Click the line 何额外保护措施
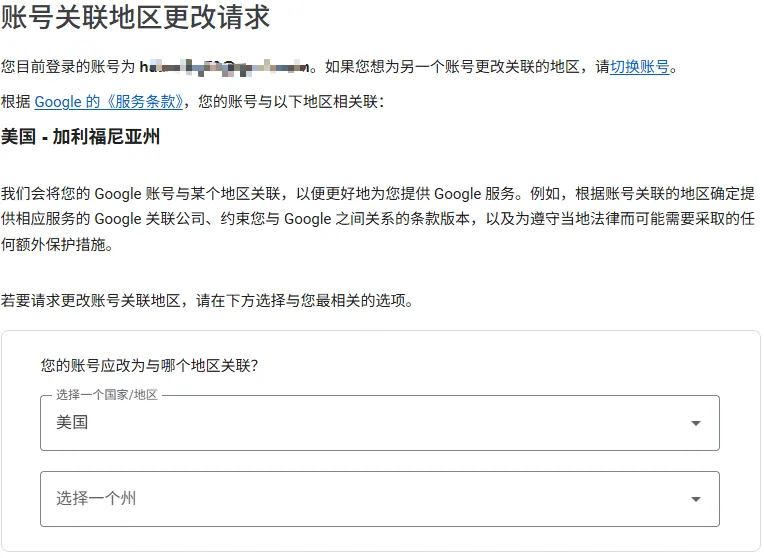 57,244
